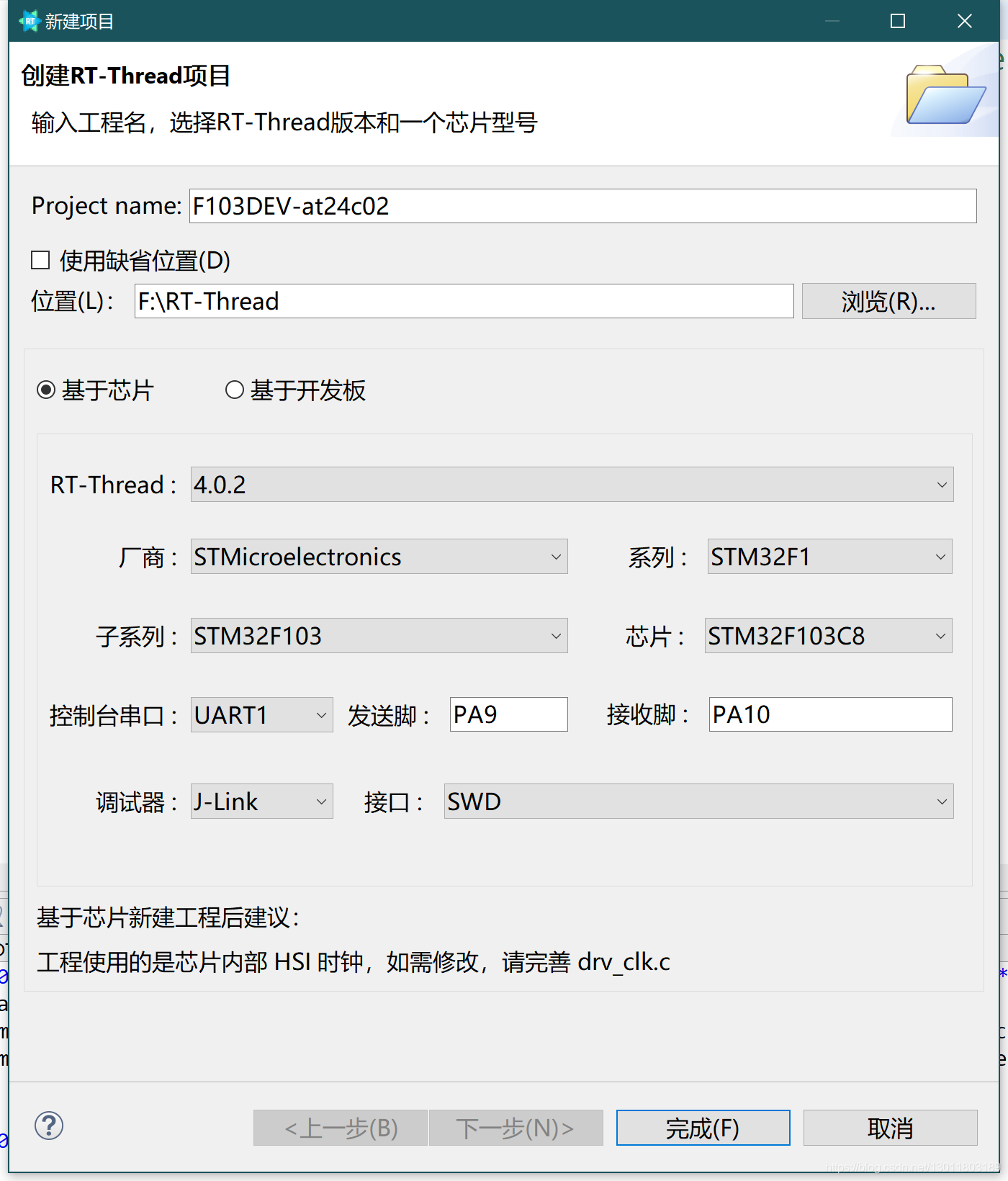
Task: Click the help question mark icon
Action: pyautogui.click(x=49, y=1126)
